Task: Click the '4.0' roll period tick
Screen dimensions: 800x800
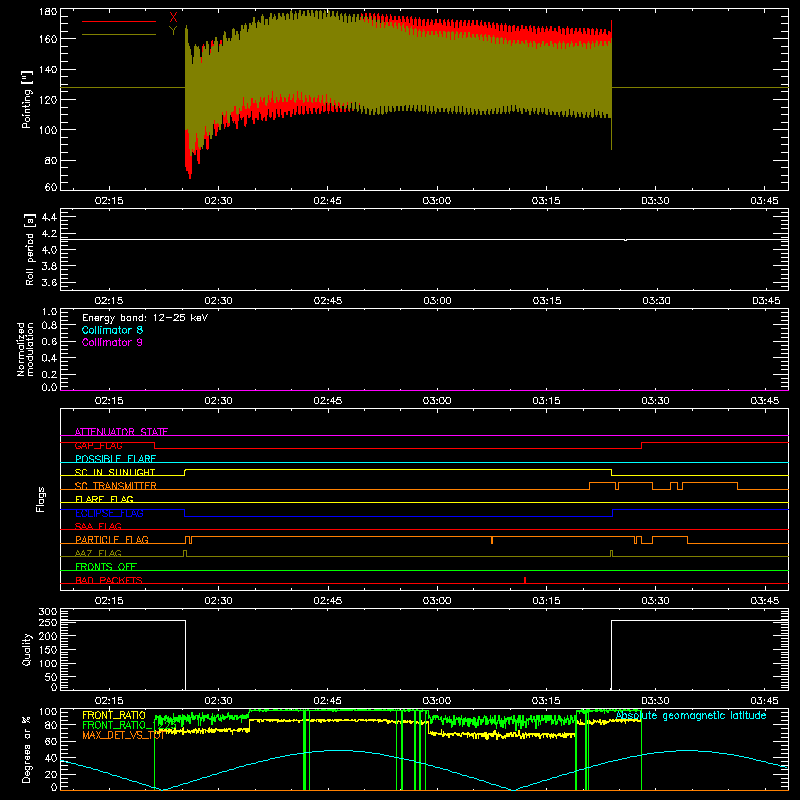Action: 49,250
